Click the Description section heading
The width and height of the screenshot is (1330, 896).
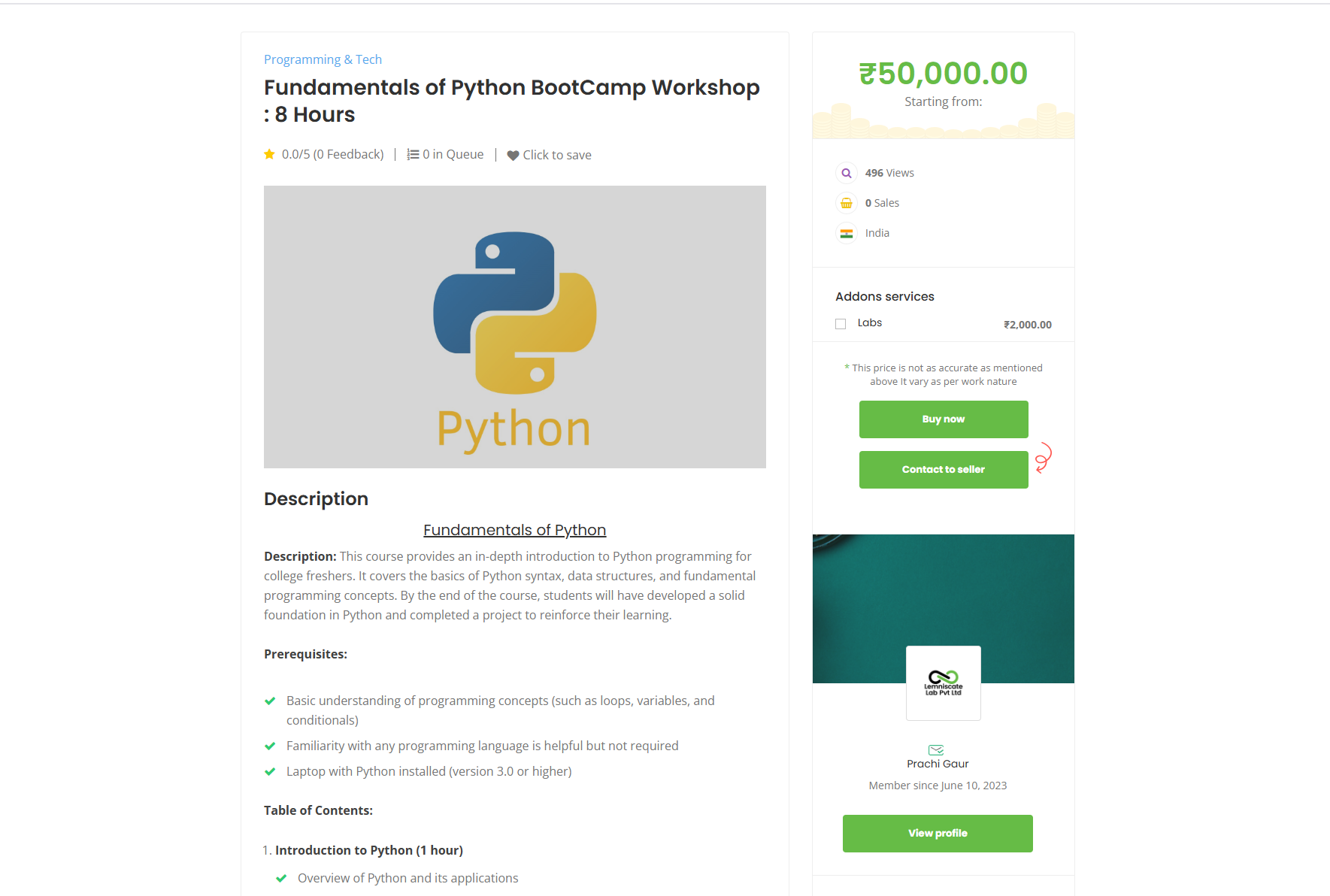tap(316, 499)
